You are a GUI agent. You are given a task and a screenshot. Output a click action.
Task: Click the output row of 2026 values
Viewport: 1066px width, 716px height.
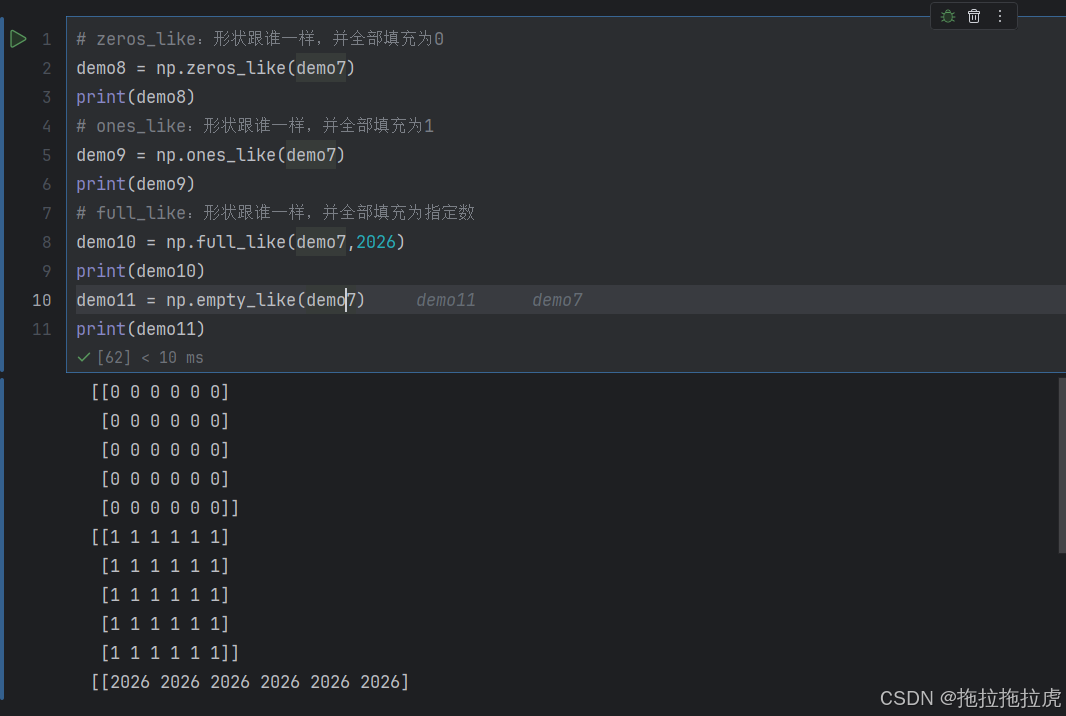pyautogui.click(x=250, y=682)
